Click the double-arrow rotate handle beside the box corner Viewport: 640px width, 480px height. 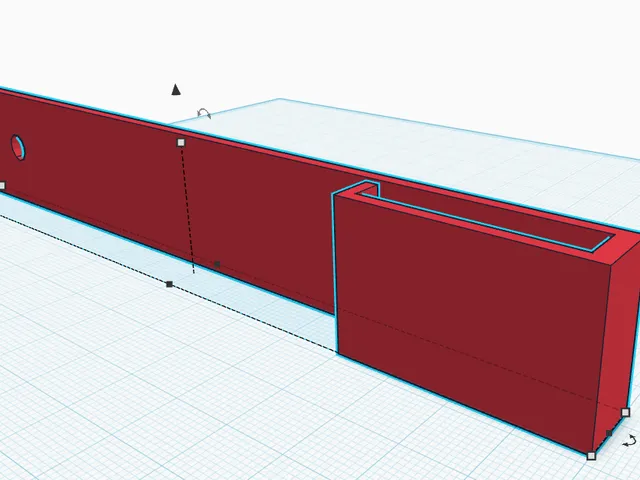click(630, 441)
